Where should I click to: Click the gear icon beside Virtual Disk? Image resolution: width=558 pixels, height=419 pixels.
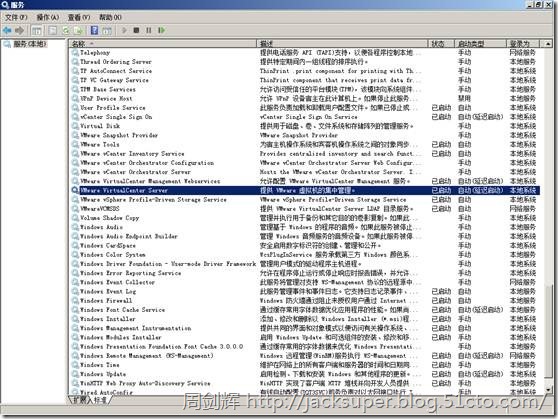75,126
